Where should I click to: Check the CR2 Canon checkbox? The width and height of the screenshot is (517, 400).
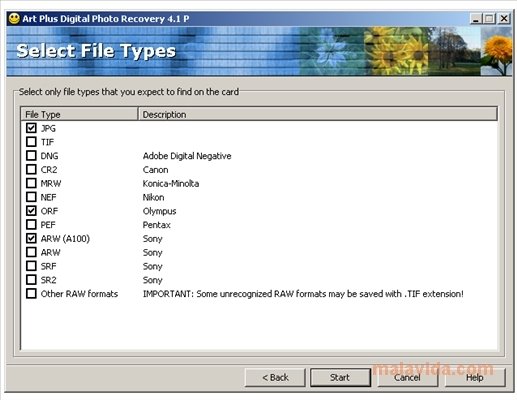[x=31, y=169]
